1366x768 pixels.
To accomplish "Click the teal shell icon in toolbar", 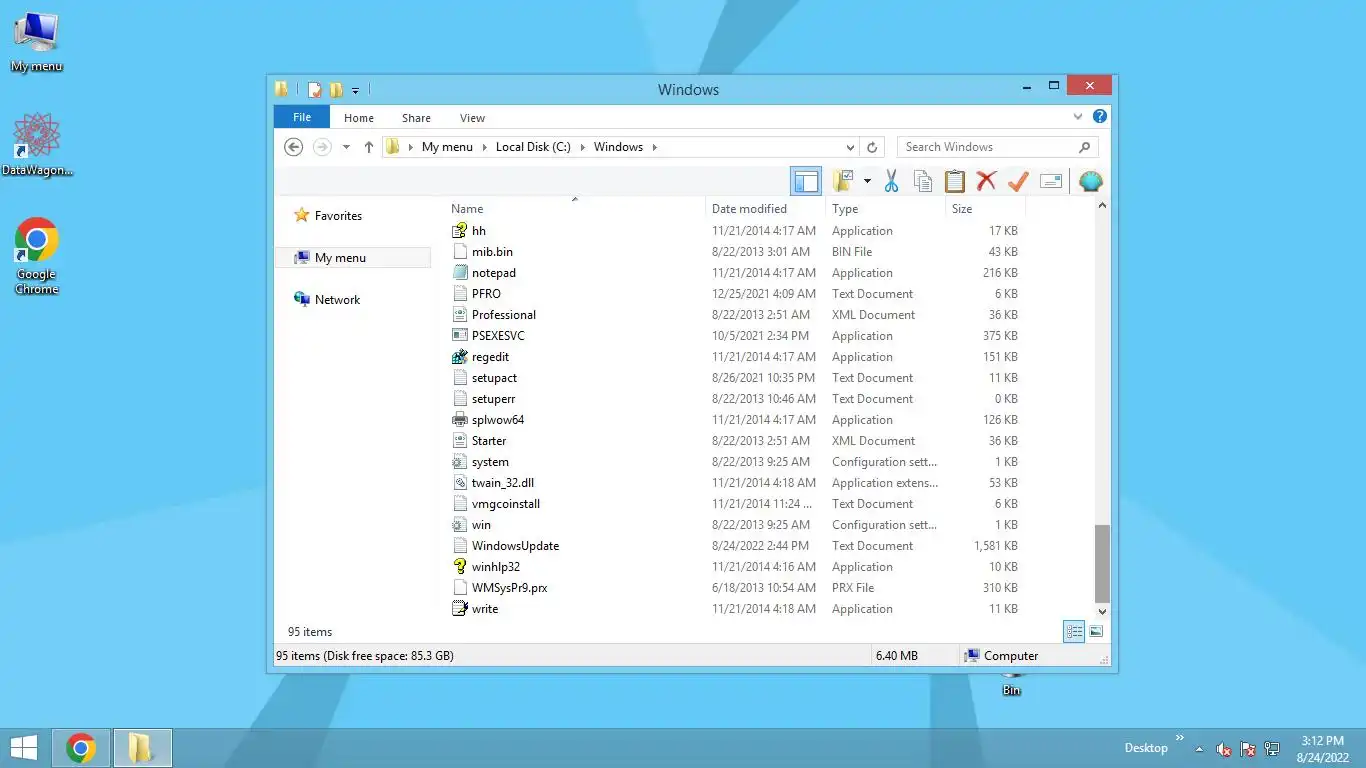I will click(1090, 181).
